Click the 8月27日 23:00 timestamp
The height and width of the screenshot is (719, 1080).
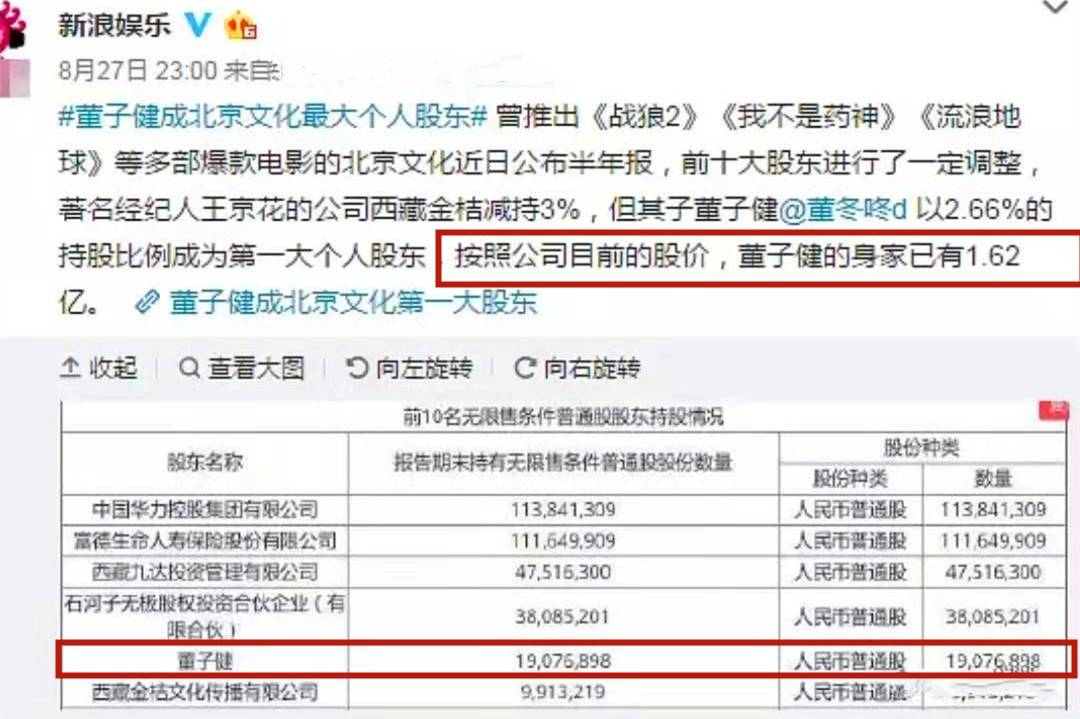[138, 70]
